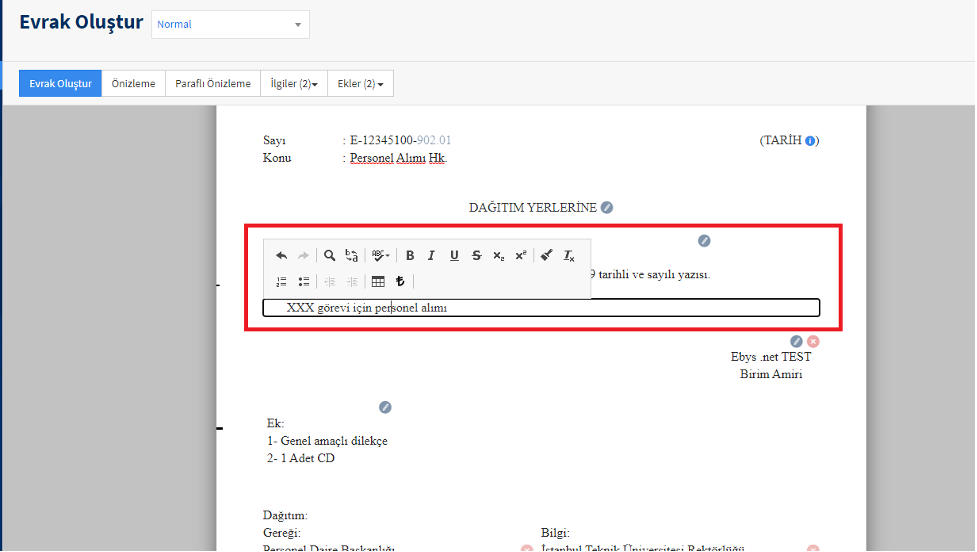The width and height of the screenshot is (977, 552).
Task: Click the increase indent icon
Action: (352, 282)
